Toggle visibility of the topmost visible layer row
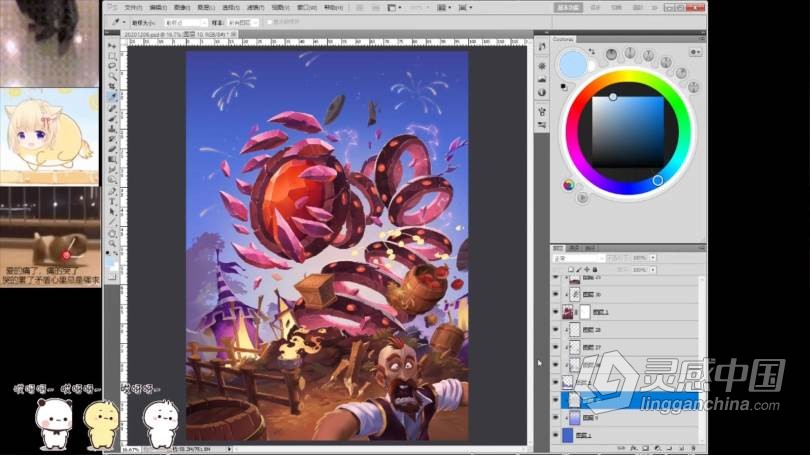The width and height of the screenshot is (810, 455). pyautogui.click(x=556, y=279)
